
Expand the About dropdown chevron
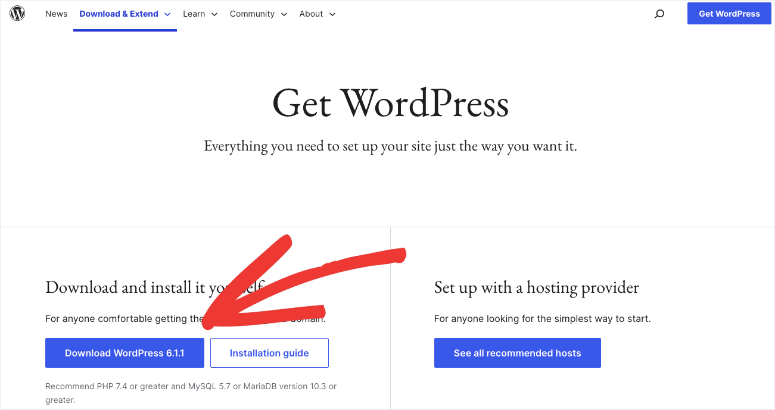pyautogui.click(x=332, y=14)
